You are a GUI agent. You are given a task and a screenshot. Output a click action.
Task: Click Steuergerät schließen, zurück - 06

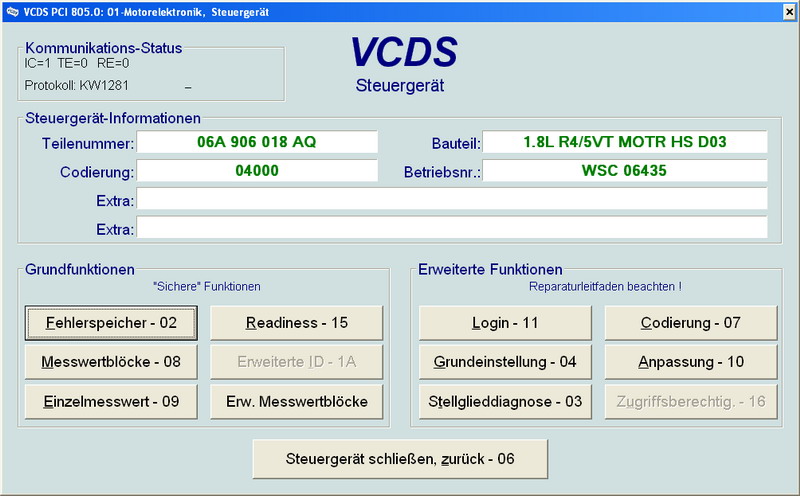click(400, 459)
